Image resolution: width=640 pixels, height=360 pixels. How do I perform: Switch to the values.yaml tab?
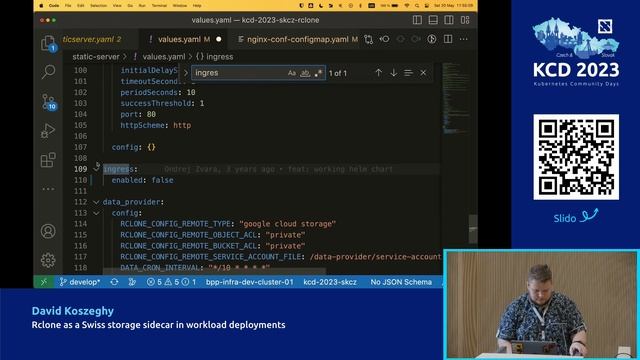pyautogui.click(x=184, y=39)
